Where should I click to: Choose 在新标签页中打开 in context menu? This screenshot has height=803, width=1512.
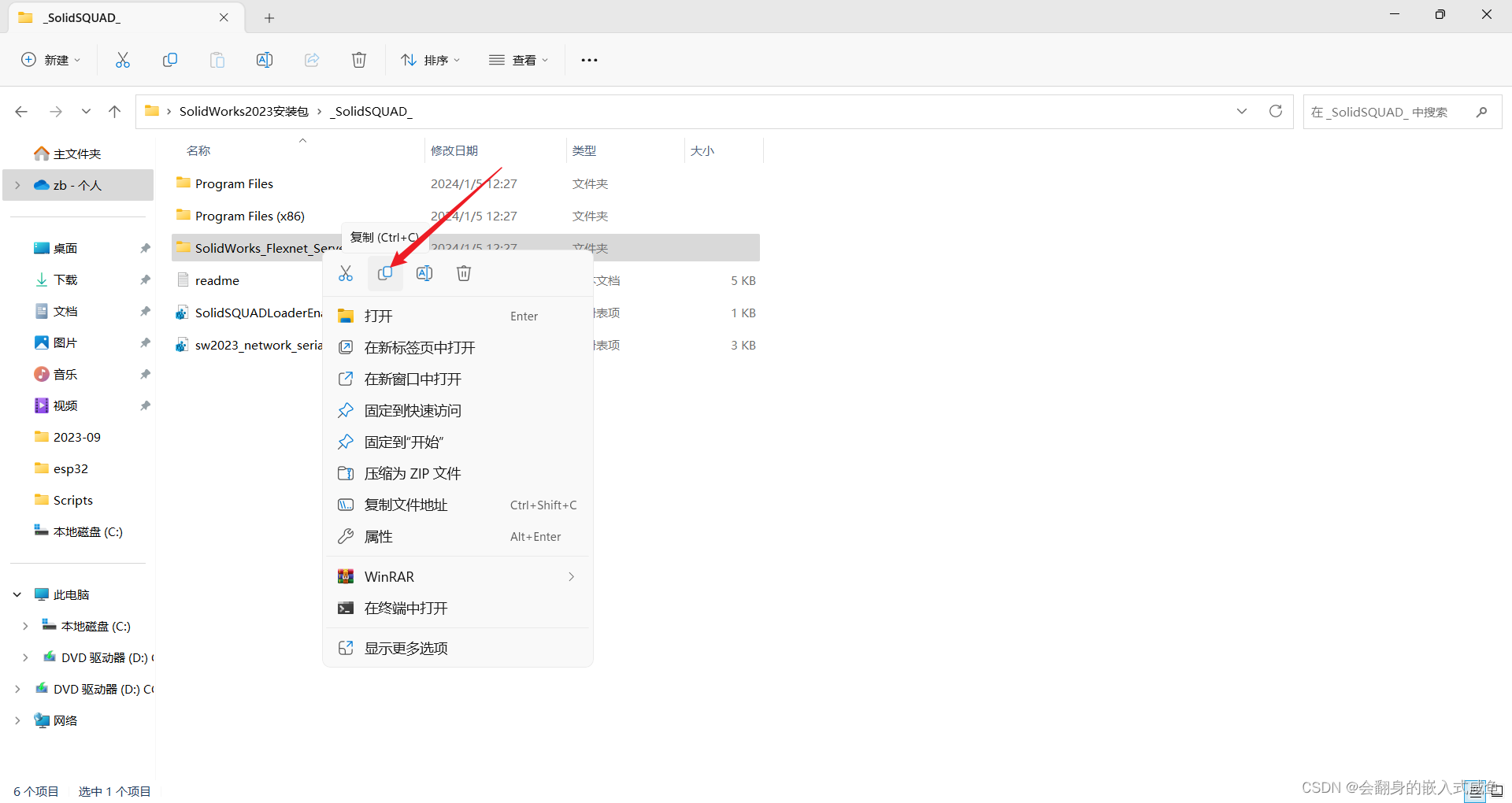pos(458,347)
